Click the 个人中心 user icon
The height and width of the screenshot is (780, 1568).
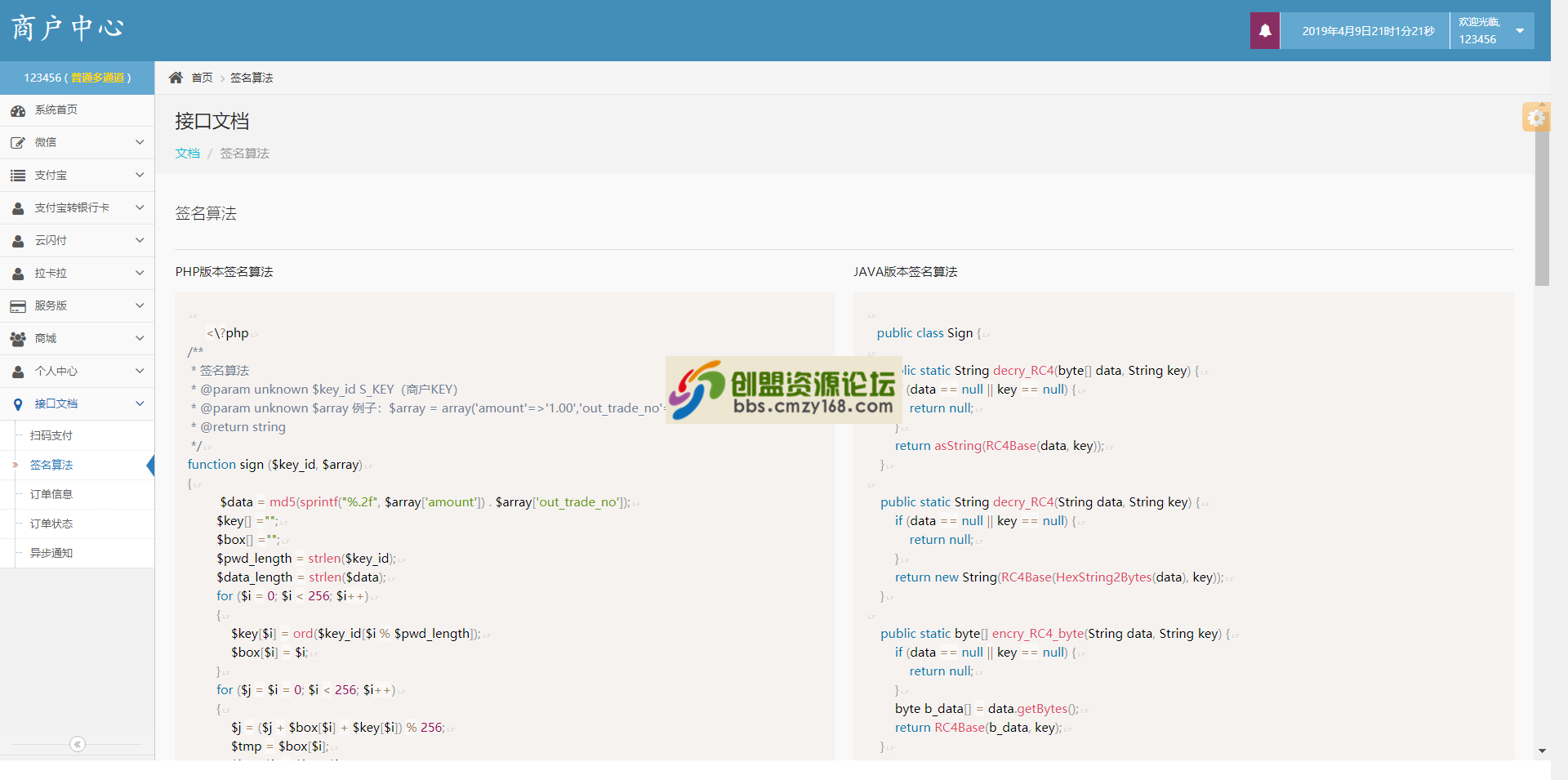point(18,372)
